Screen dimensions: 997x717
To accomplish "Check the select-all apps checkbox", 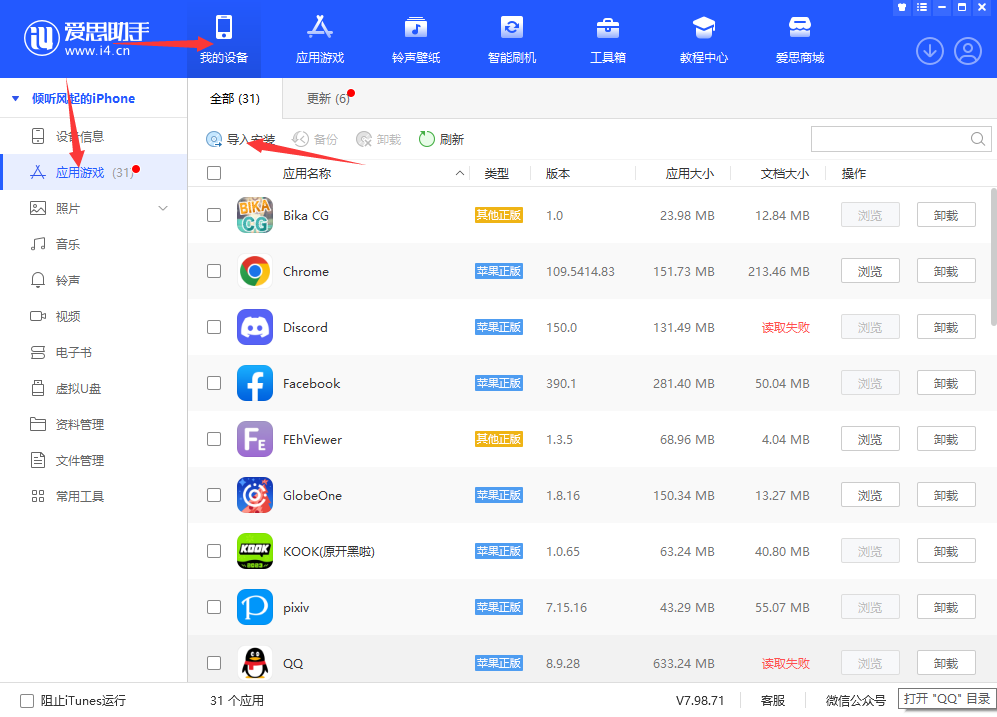I will click(x=214, y=172).
